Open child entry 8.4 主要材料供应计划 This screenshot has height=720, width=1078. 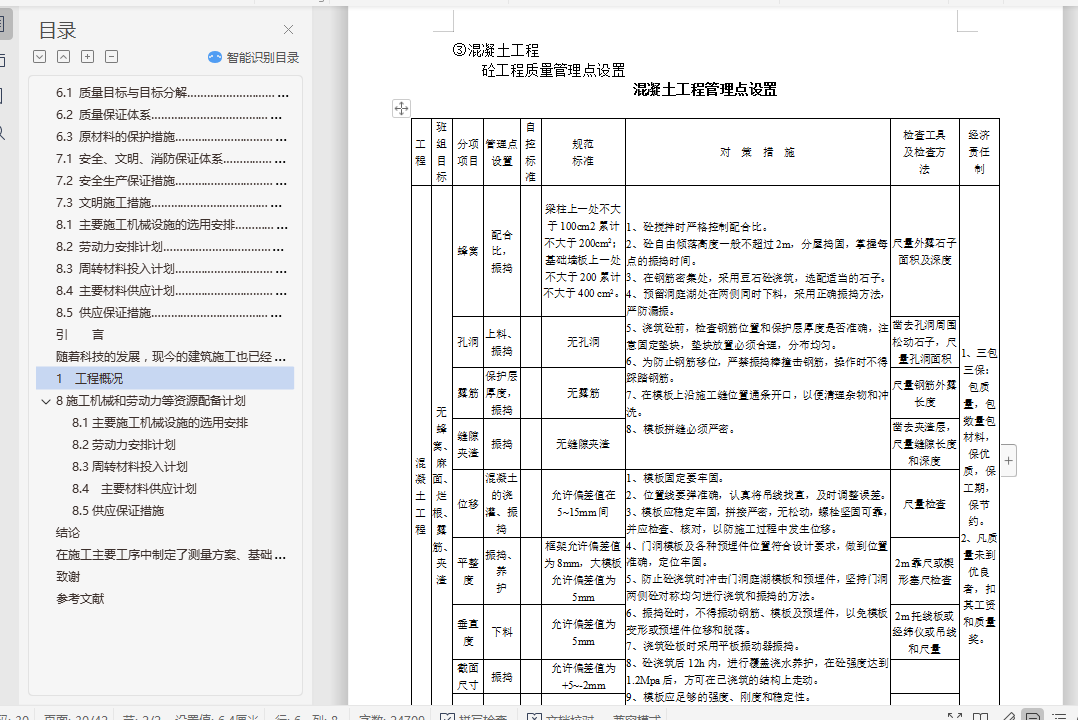click(x=134, y=489)
